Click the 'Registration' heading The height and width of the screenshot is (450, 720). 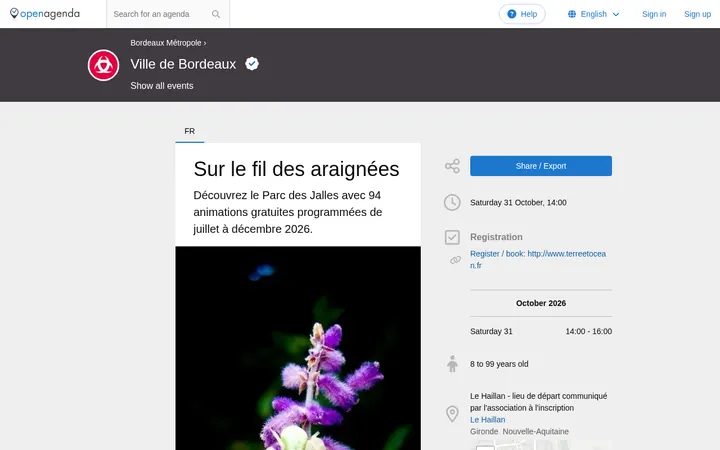pyautogui.click(x=496, y=237)
